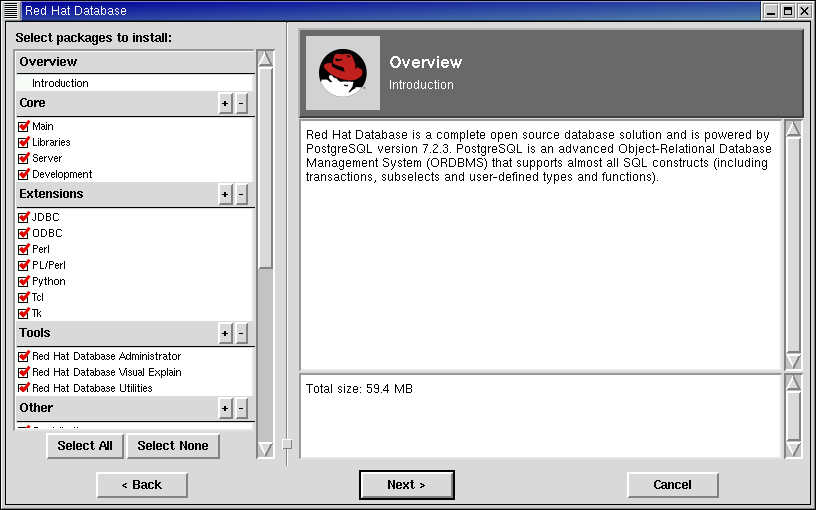Click the Tools section header label
816x510 pixels.
click(35, 333)
